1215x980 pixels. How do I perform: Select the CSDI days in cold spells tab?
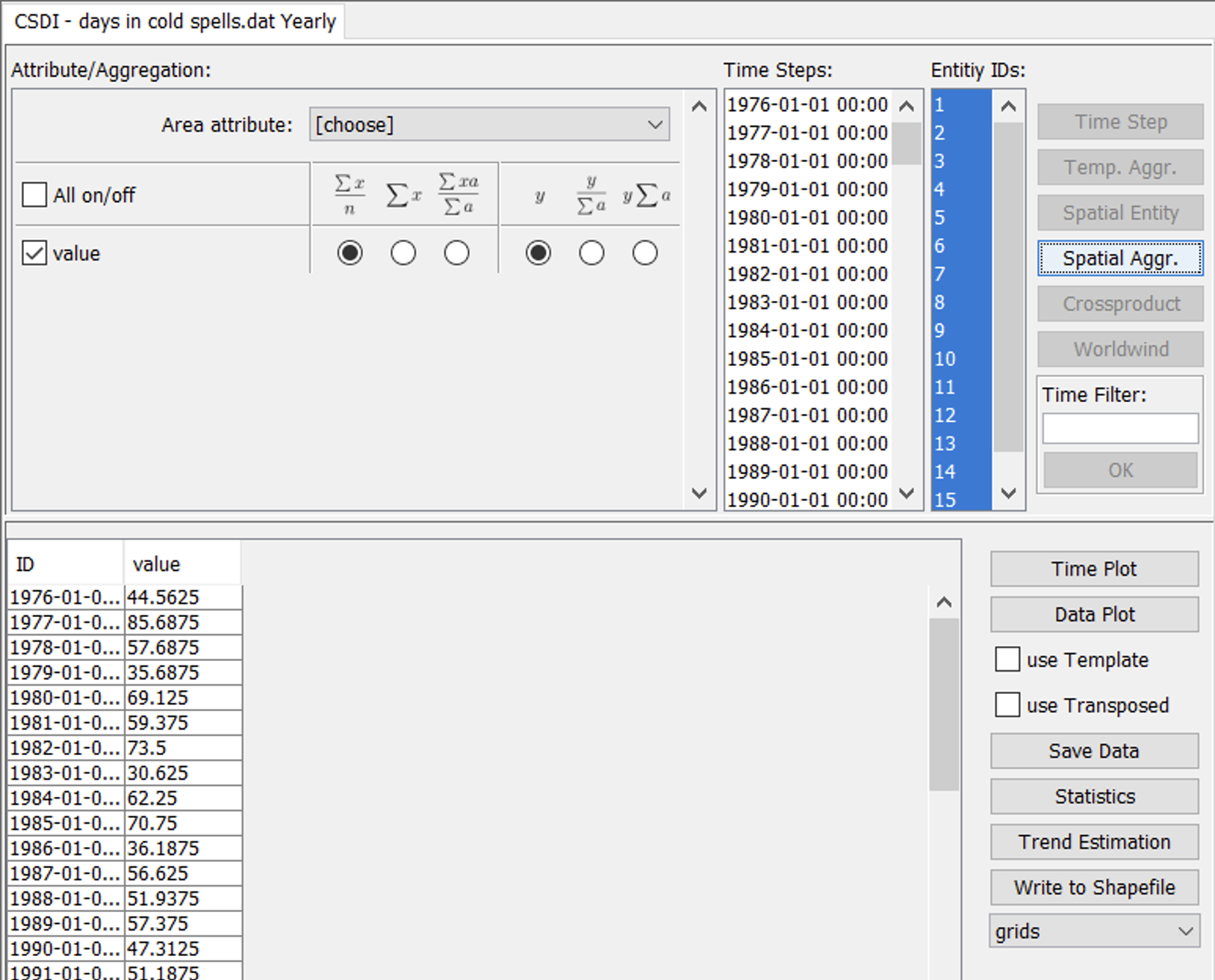175,22
